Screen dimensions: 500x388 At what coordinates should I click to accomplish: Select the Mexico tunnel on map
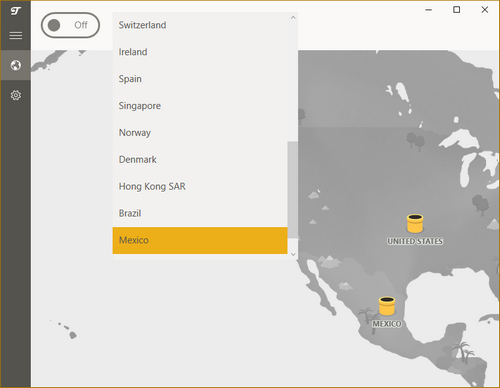coord(387,306)
